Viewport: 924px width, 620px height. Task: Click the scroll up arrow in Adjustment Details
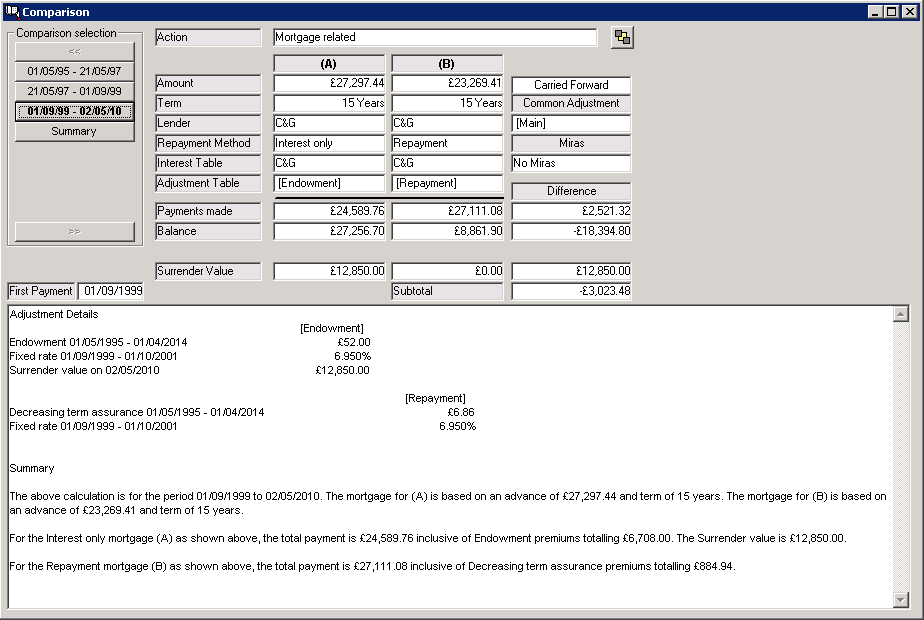point(900,314)
